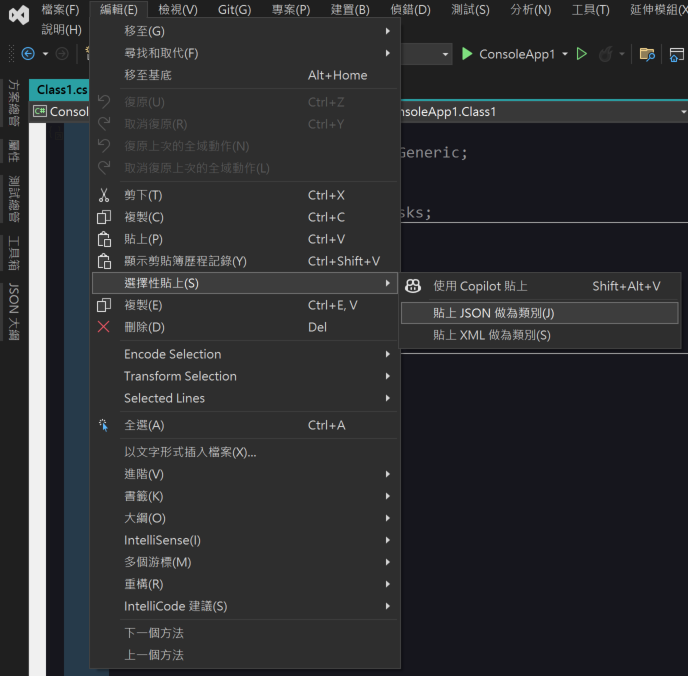Click the copy icon beside 複製(C)
This screenshot has width=688, height=676.
click(104, 217)
